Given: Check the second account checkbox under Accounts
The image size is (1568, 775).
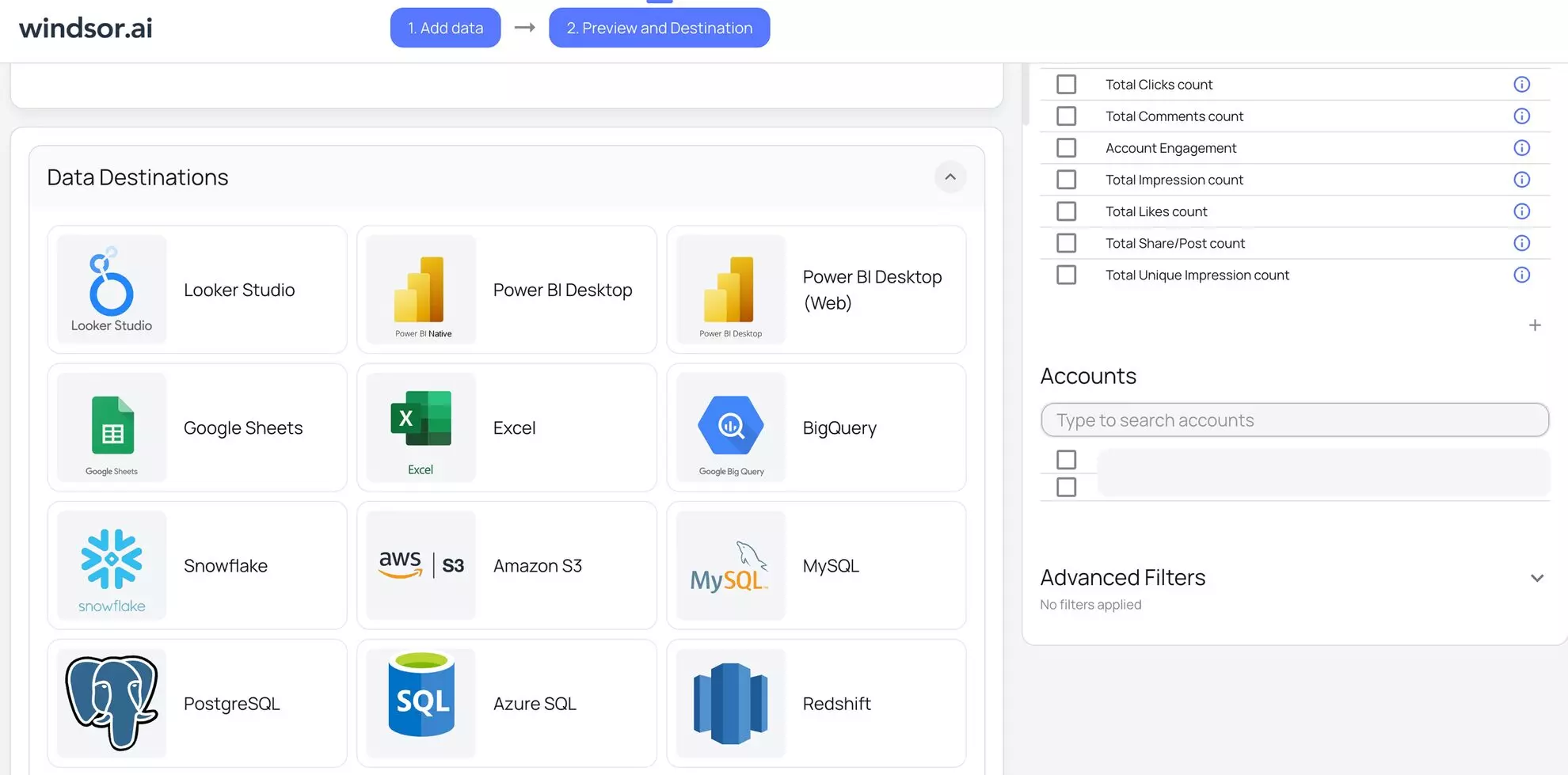Looking at the screenshot, I should tap(1067, 487).
